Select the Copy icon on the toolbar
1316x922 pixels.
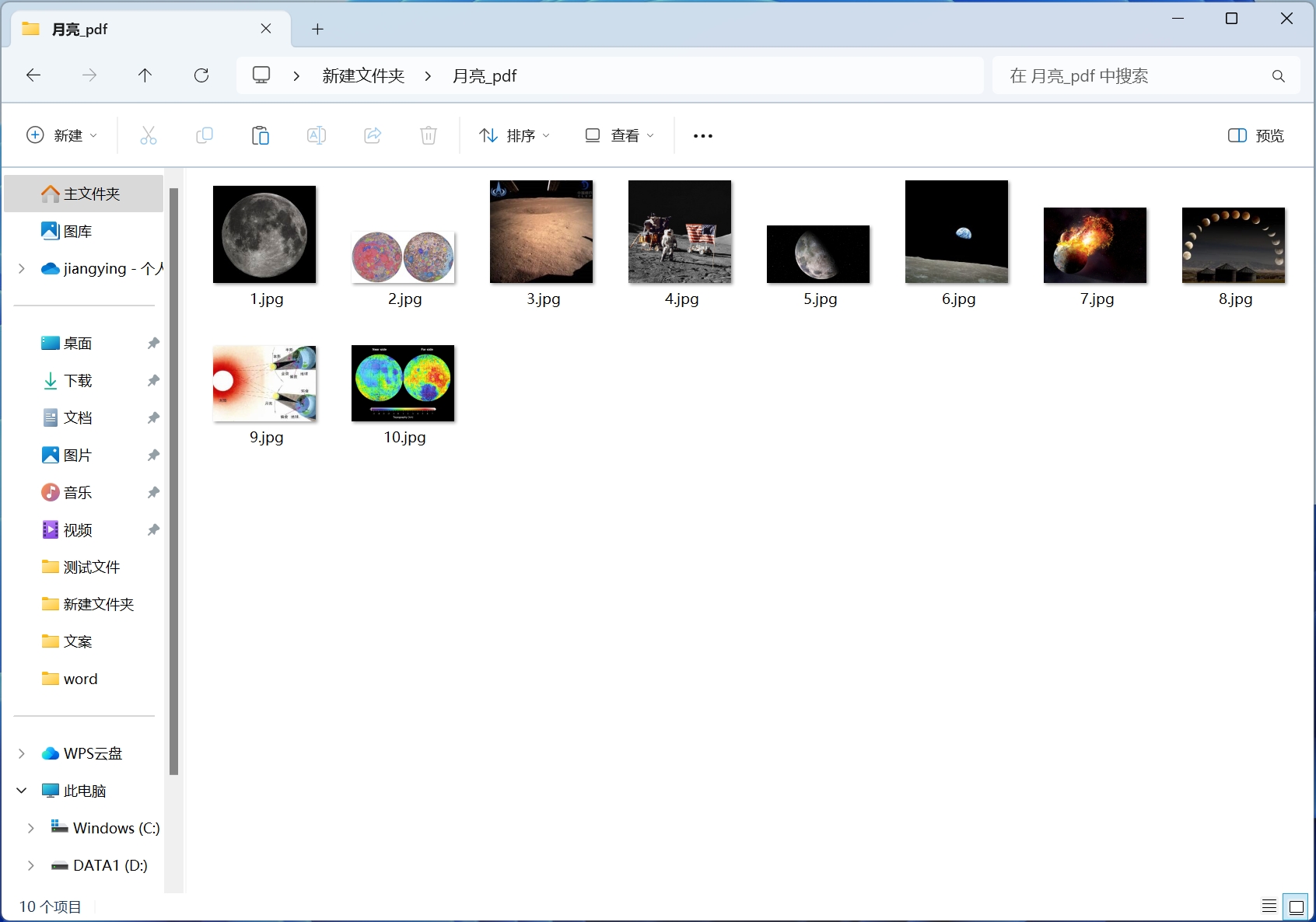(205, 135)
